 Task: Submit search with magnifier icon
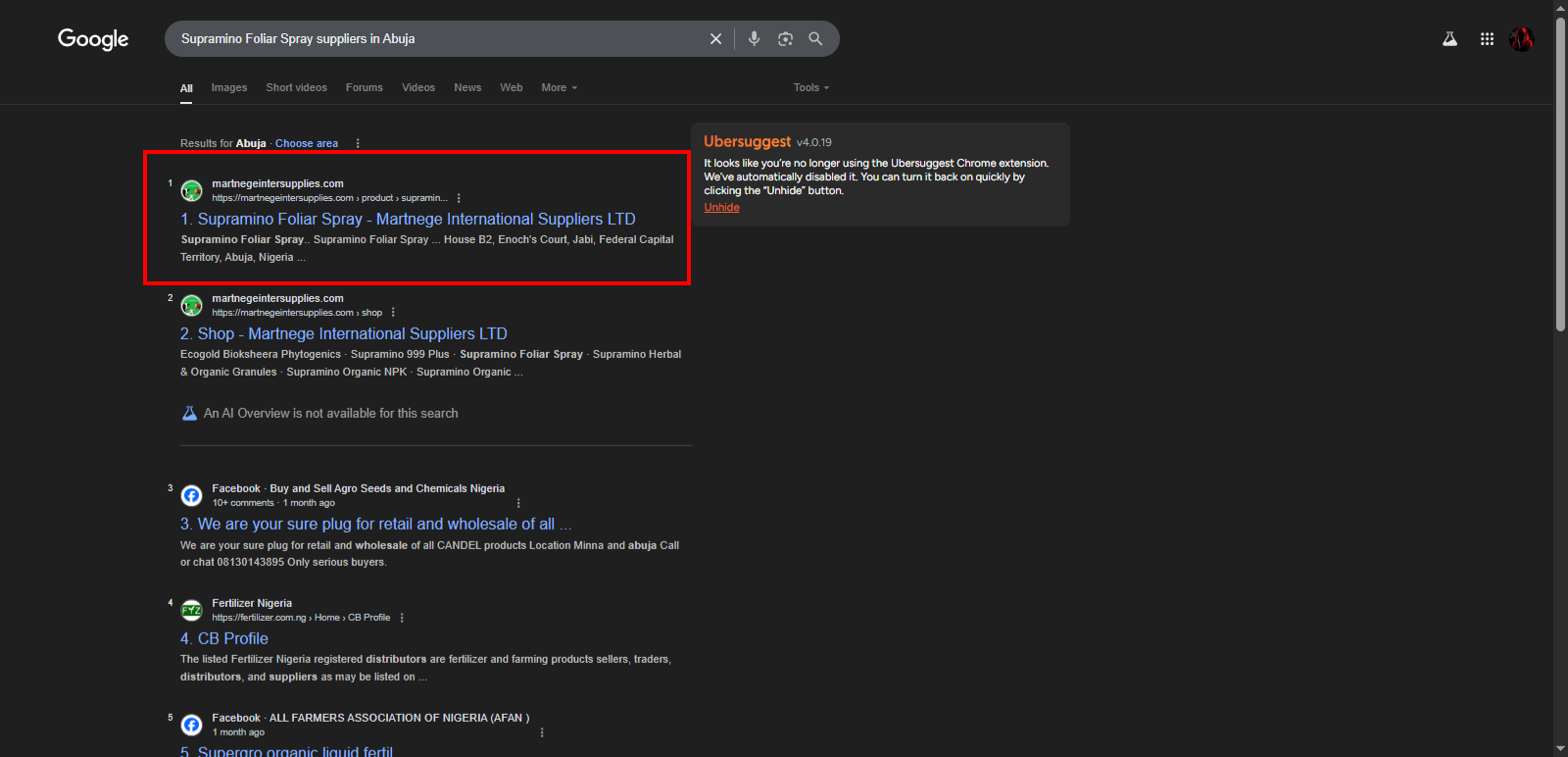pos(815,39)
